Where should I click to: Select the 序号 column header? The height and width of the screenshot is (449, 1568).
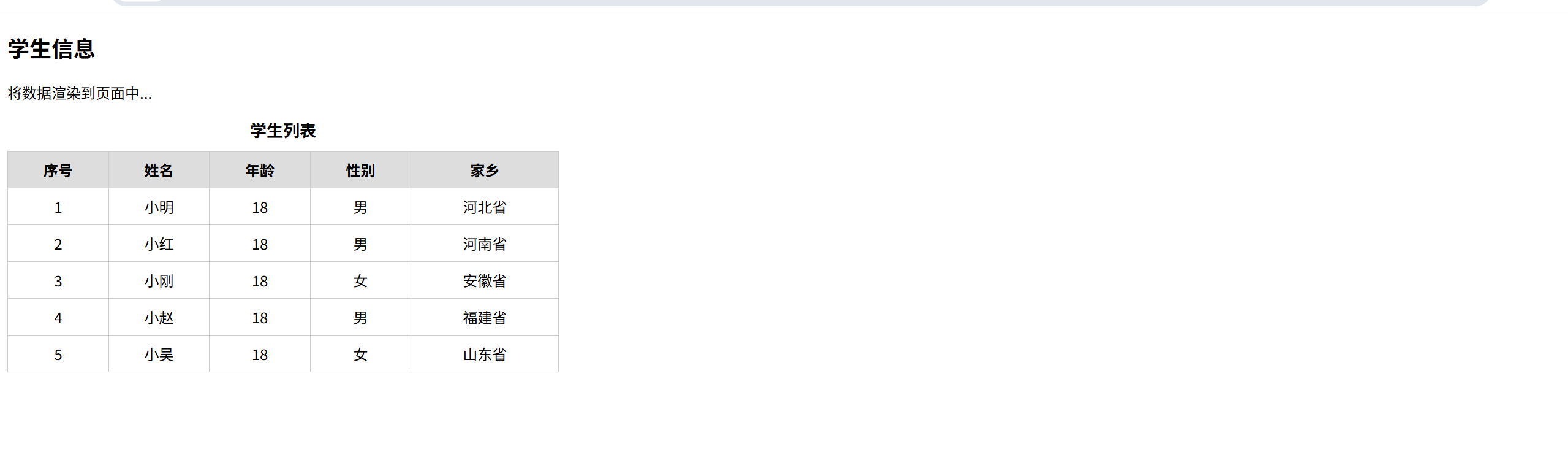point(58,170)
